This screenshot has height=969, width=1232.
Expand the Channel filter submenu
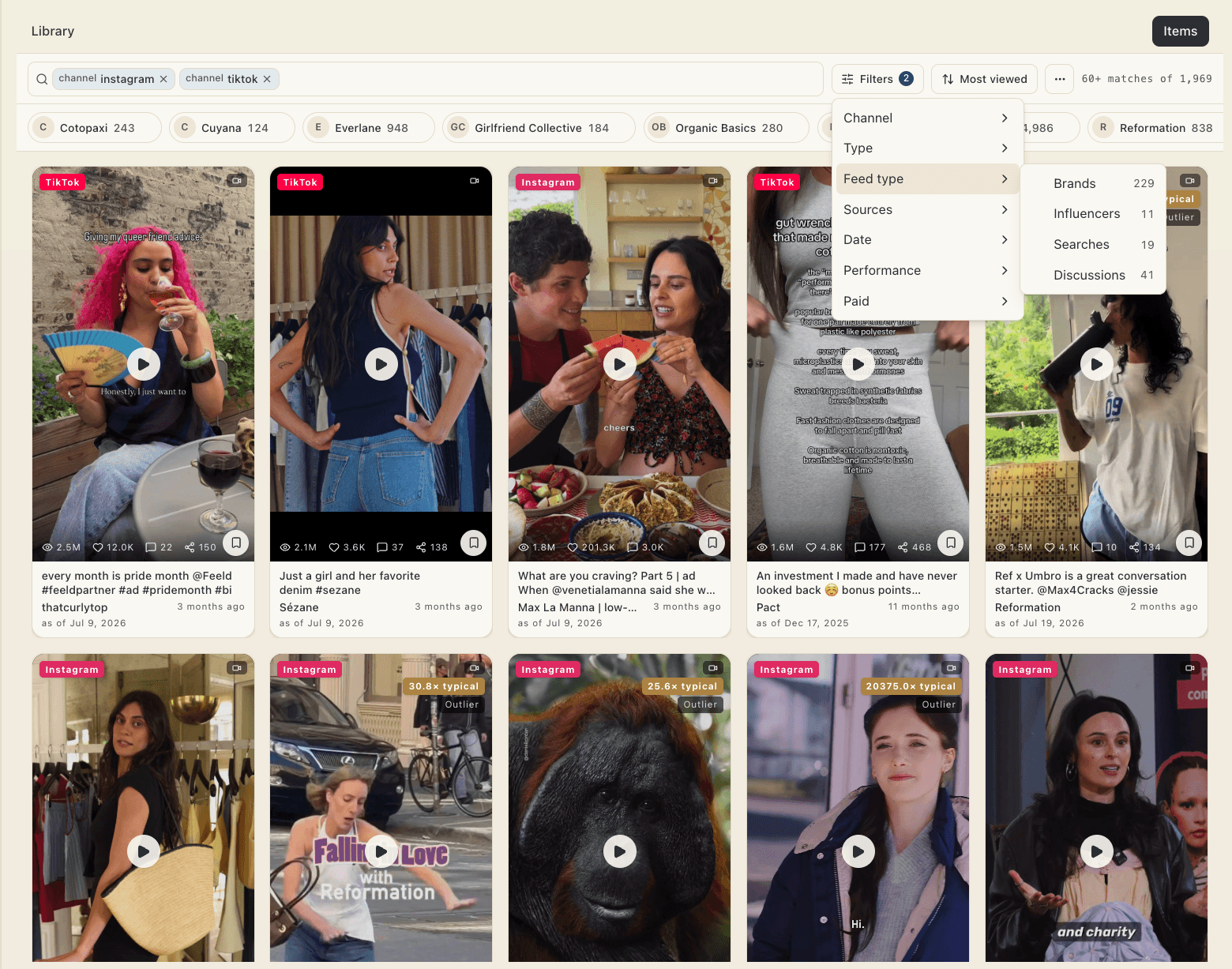point(928,118)
